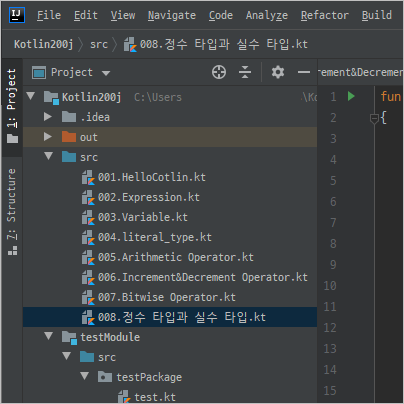Click the .idea folder icon

[x=69, y=117]
